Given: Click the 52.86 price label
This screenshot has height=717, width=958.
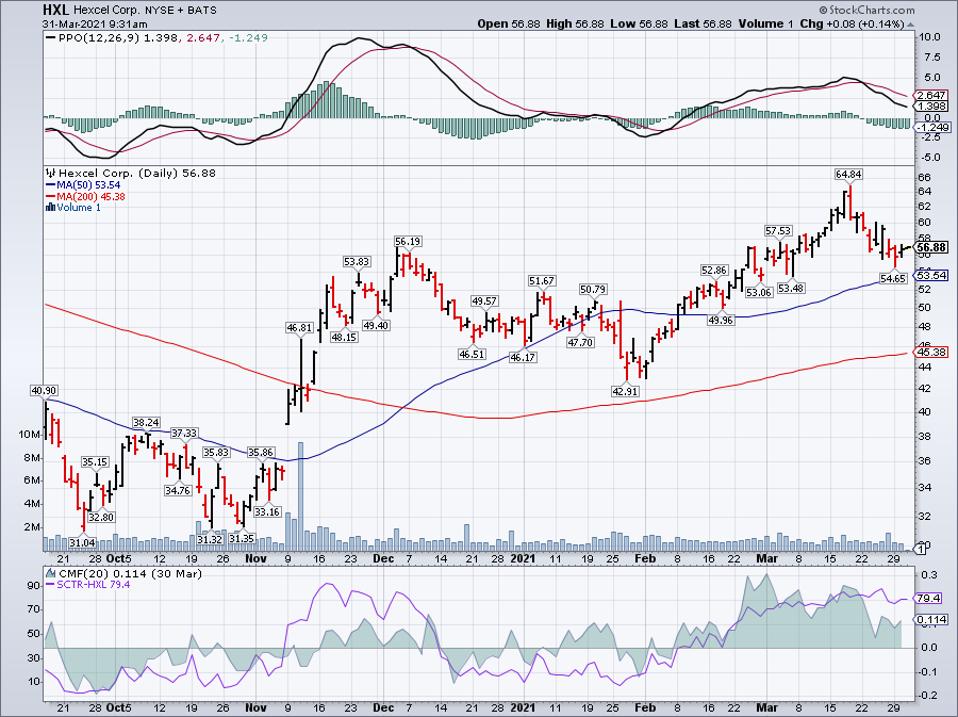Looking at the screenshot, I should coord(714,270).
